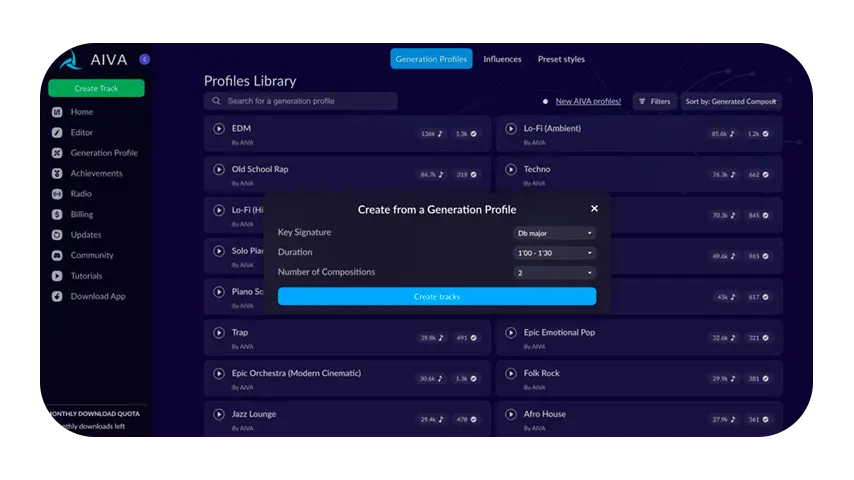
Task: Play the Folk Rock profile preview
Action: point(511,373)
